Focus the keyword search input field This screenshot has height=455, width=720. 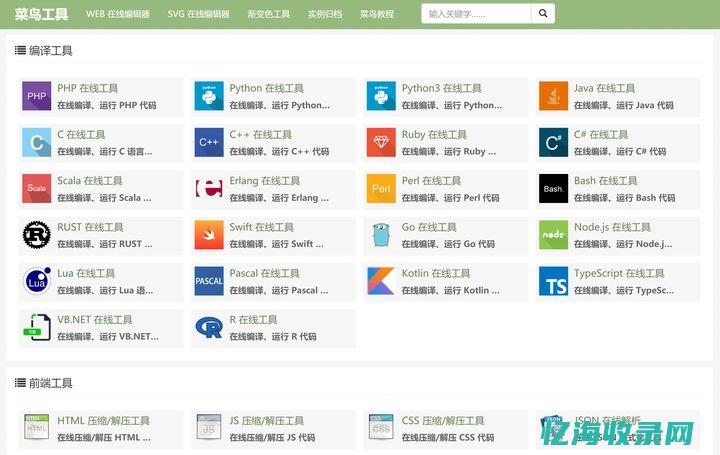476,14
